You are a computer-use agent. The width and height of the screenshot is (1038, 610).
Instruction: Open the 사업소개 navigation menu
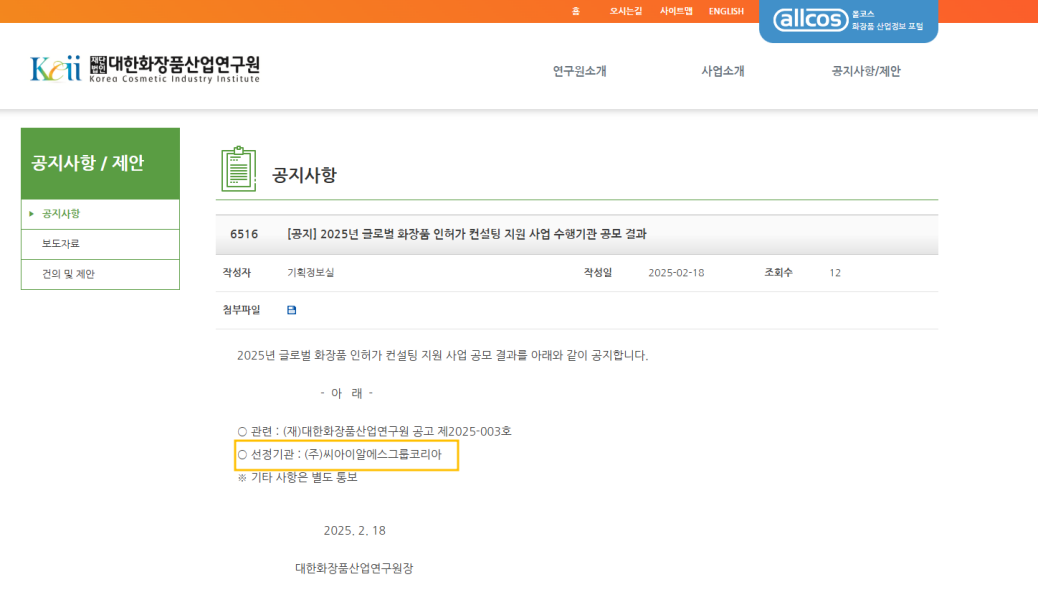722,71
